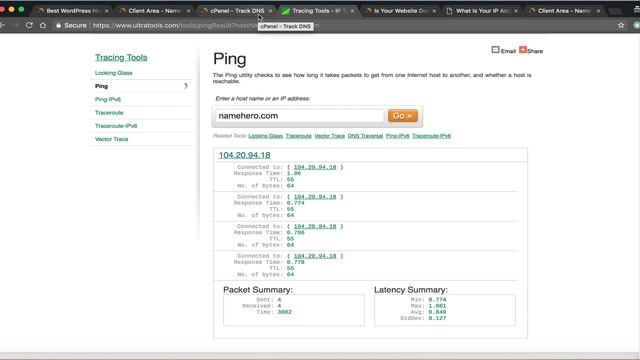Screen dimensions: 640x360
Task: Click the Share label text
Action: (x=535, y=51)
